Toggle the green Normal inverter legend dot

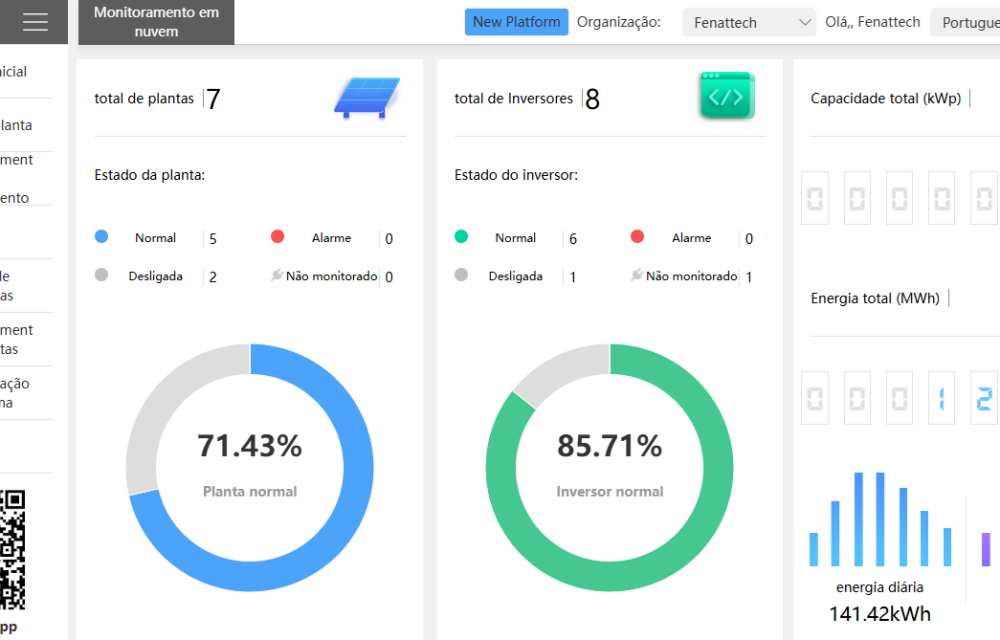coord(461,236)
